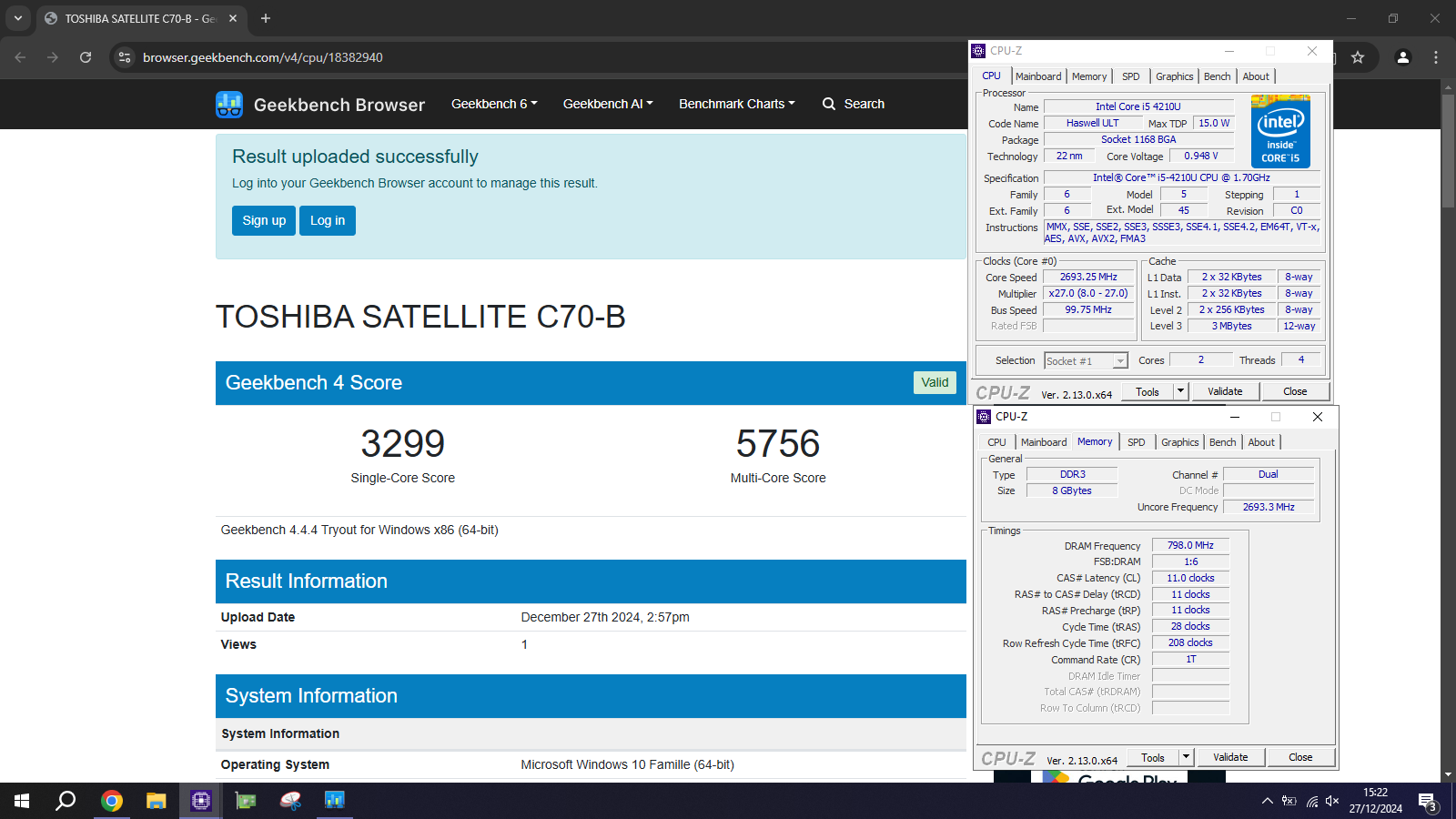Open Chrome three-dot menu
Image resolution: width=1456 pixels, height=819 pixels.
[x=1436, y=57]
